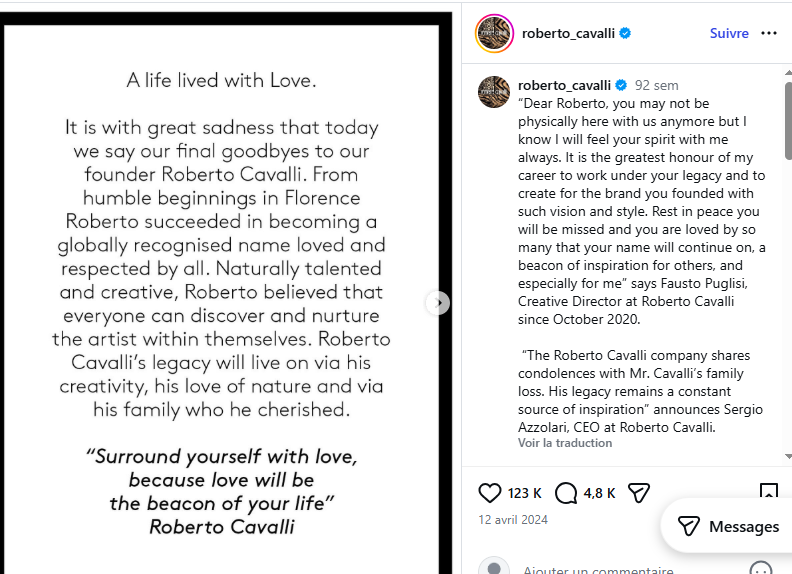This screenshot has height=574, width=792.
Task: Click the 123 K likes count
Action: [x=524, y=493]
